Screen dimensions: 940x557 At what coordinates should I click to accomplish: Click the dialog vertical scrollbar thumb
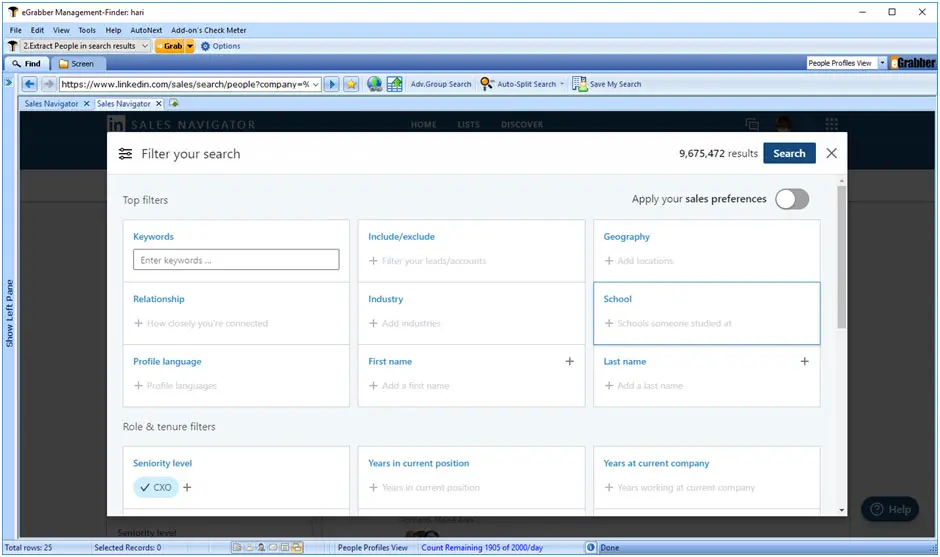point(842,257)
